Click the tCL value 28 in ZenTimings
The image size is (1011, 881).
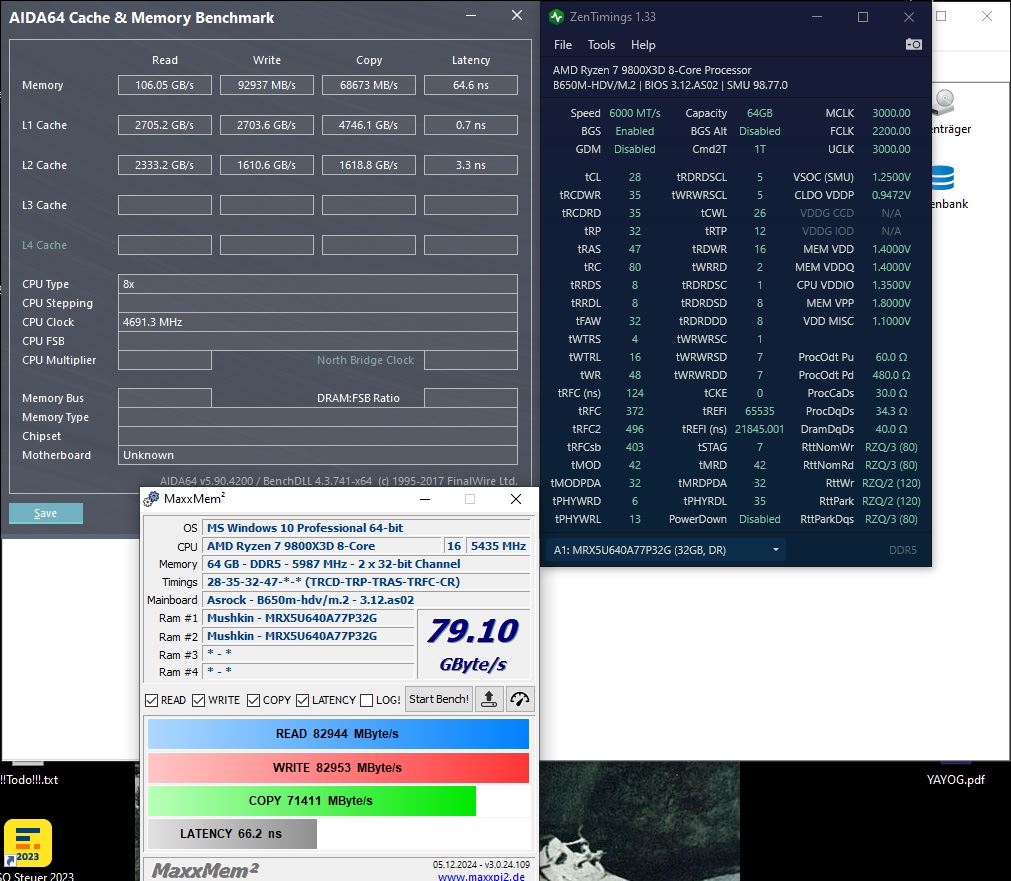(x=634, y=177)
